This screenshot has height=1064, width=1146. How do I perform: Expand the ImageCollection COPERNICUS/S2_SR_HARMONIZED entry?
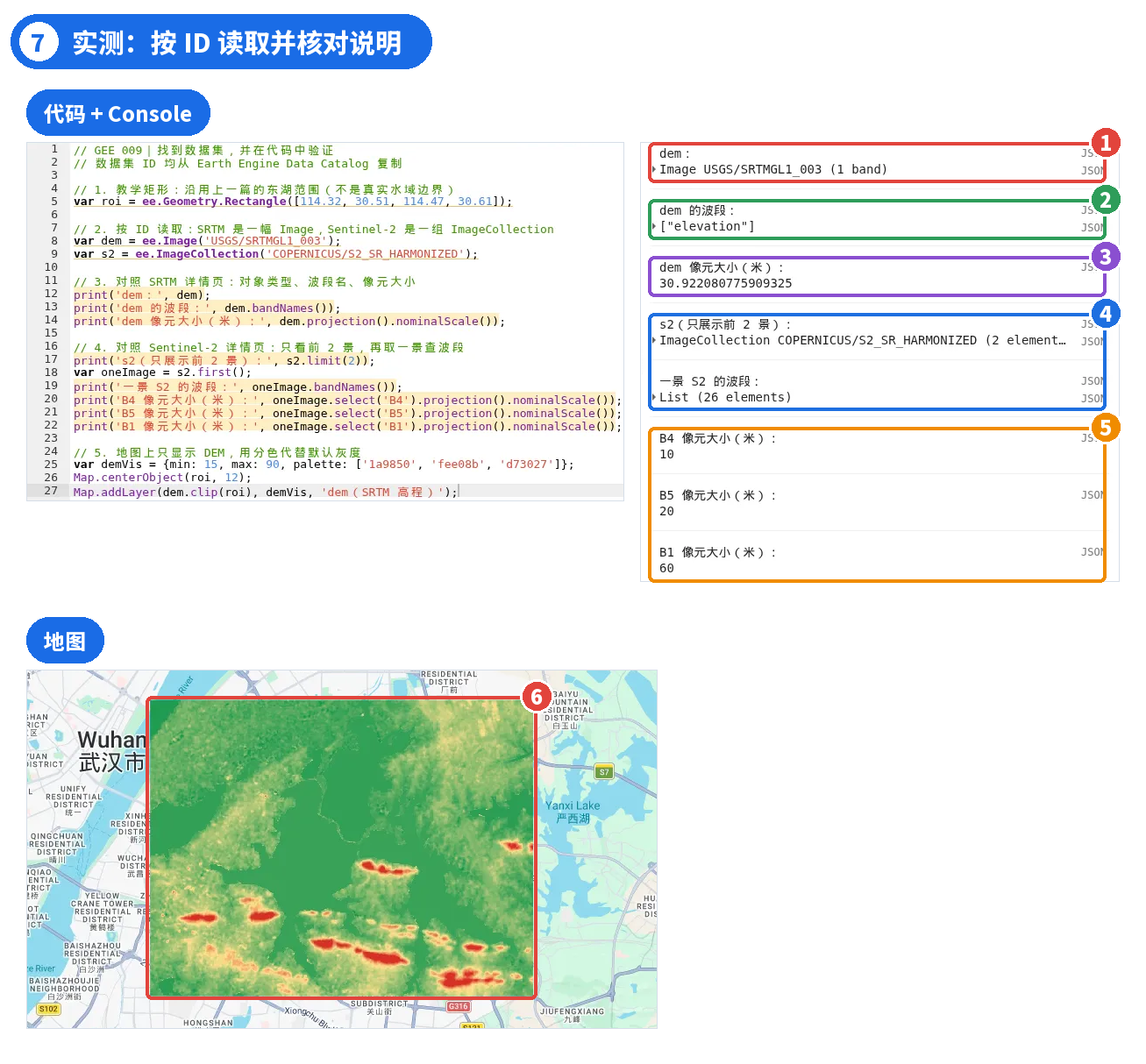[654, 340]
